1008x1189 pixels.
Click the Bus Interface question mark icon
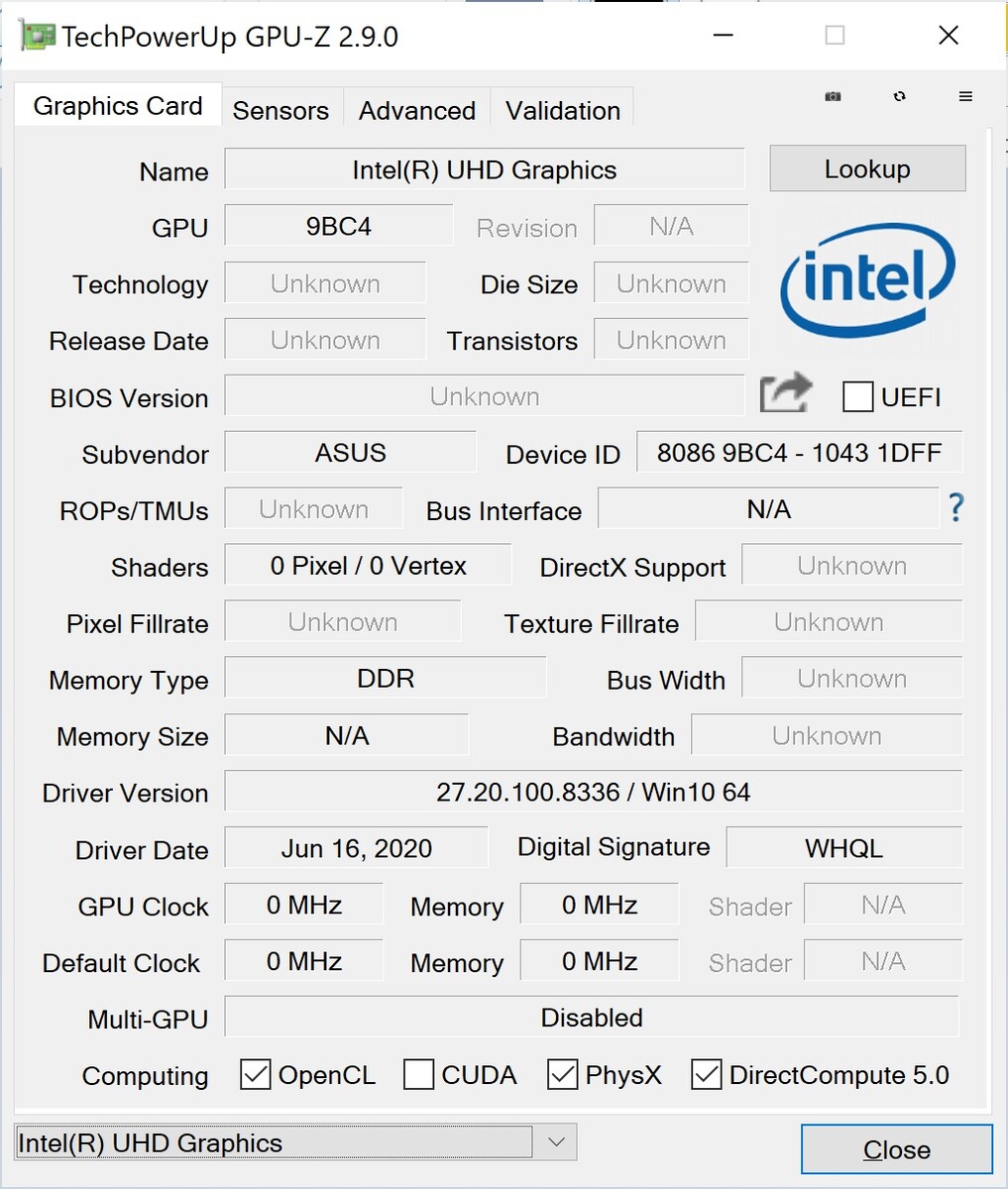(955, 508)
